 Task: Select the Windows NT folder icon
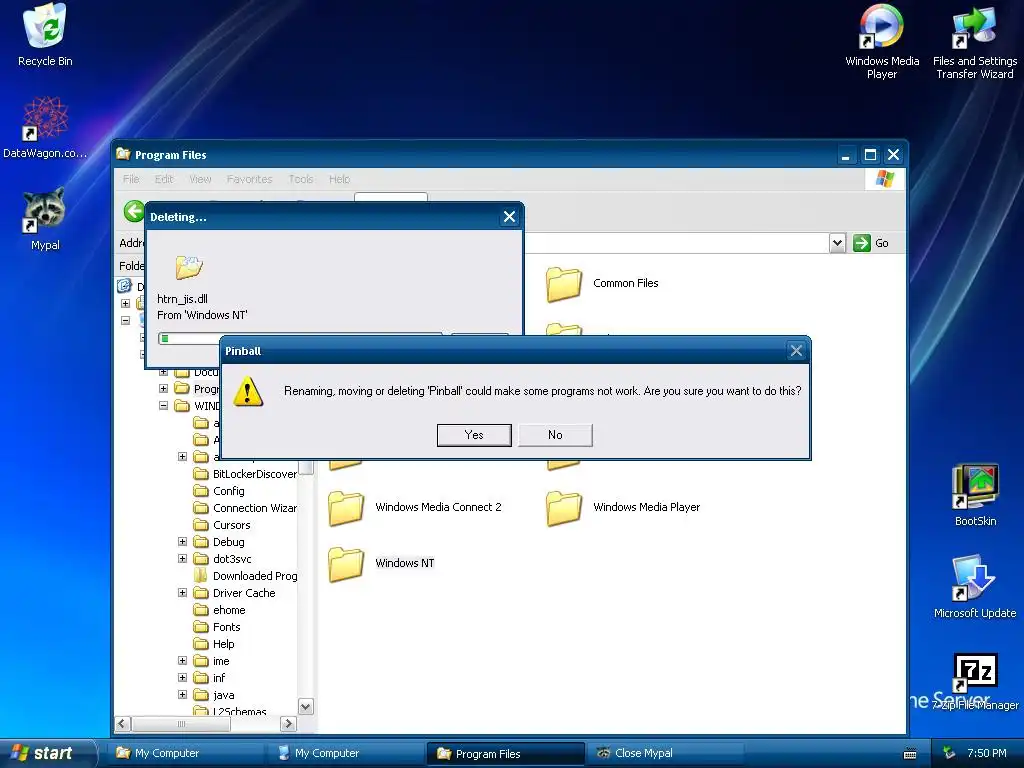(x=346, y=564)
